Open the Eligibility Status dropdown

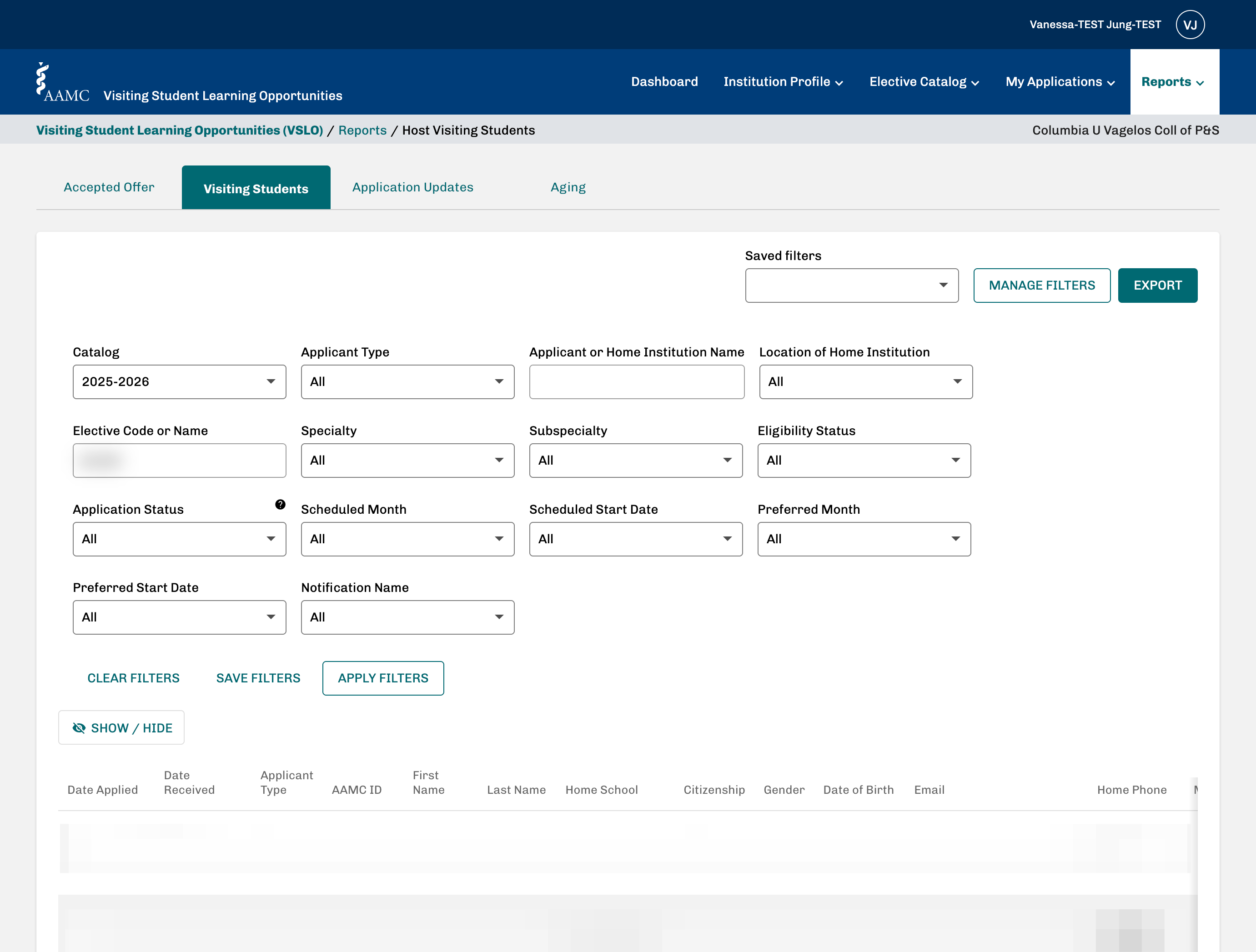pyautogui.click(x=864, y=461)
